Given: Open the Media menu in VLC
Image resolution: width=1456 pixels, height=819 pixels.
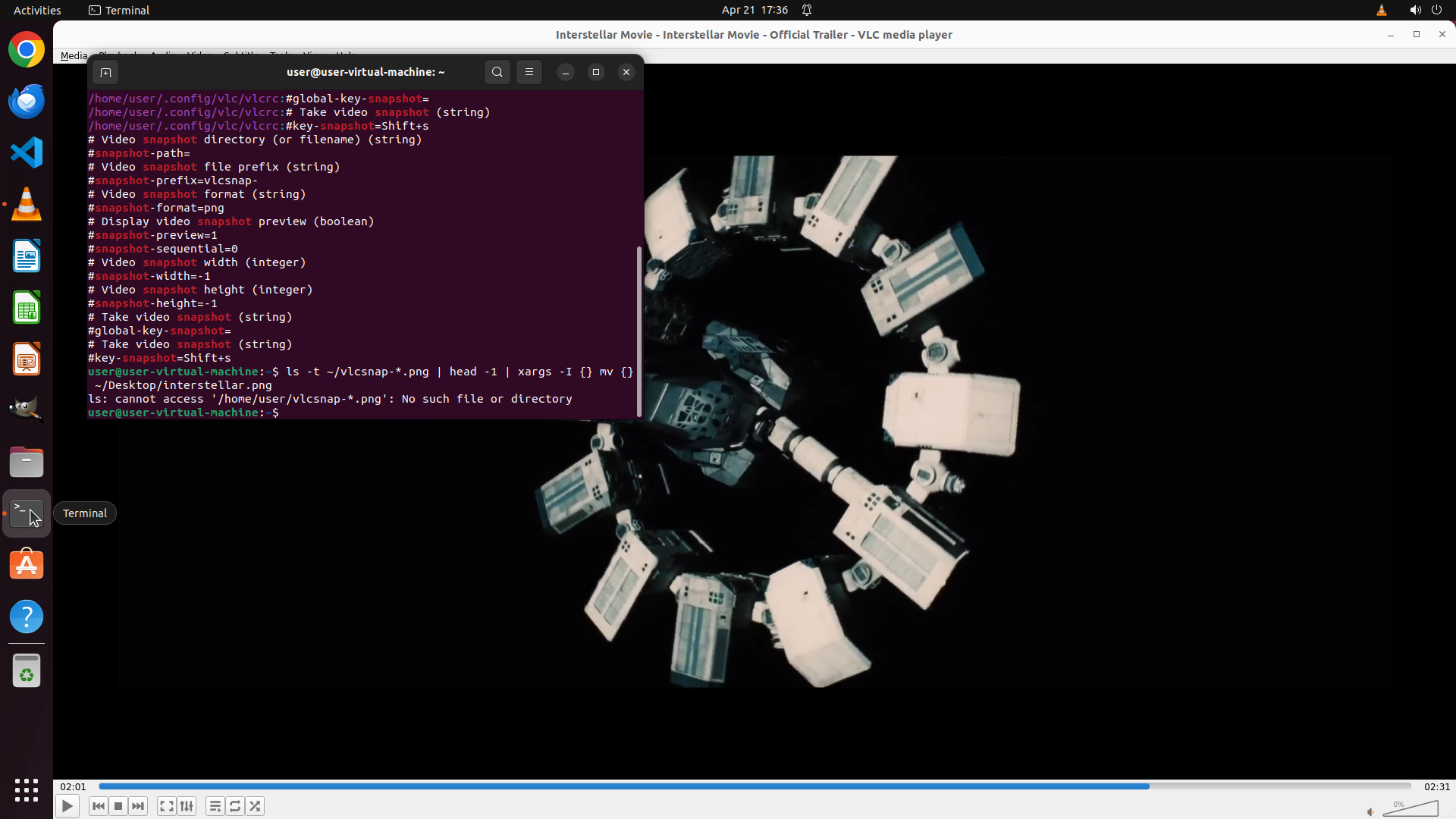Looking at the screenshot, I should click(74, 55).
